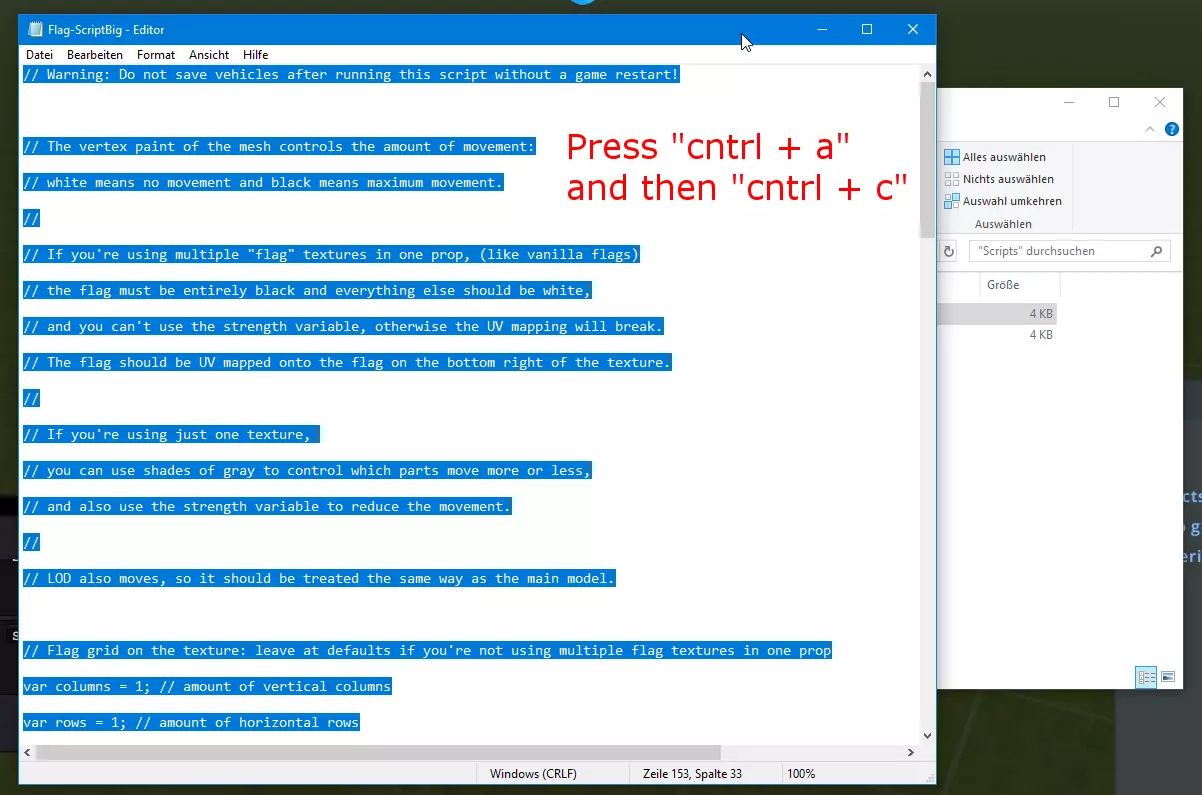The width and height of the screenshot is (1202, 795).
Task: Switch Explorer to the details view icon
Action: click(x=1146, y=677)
